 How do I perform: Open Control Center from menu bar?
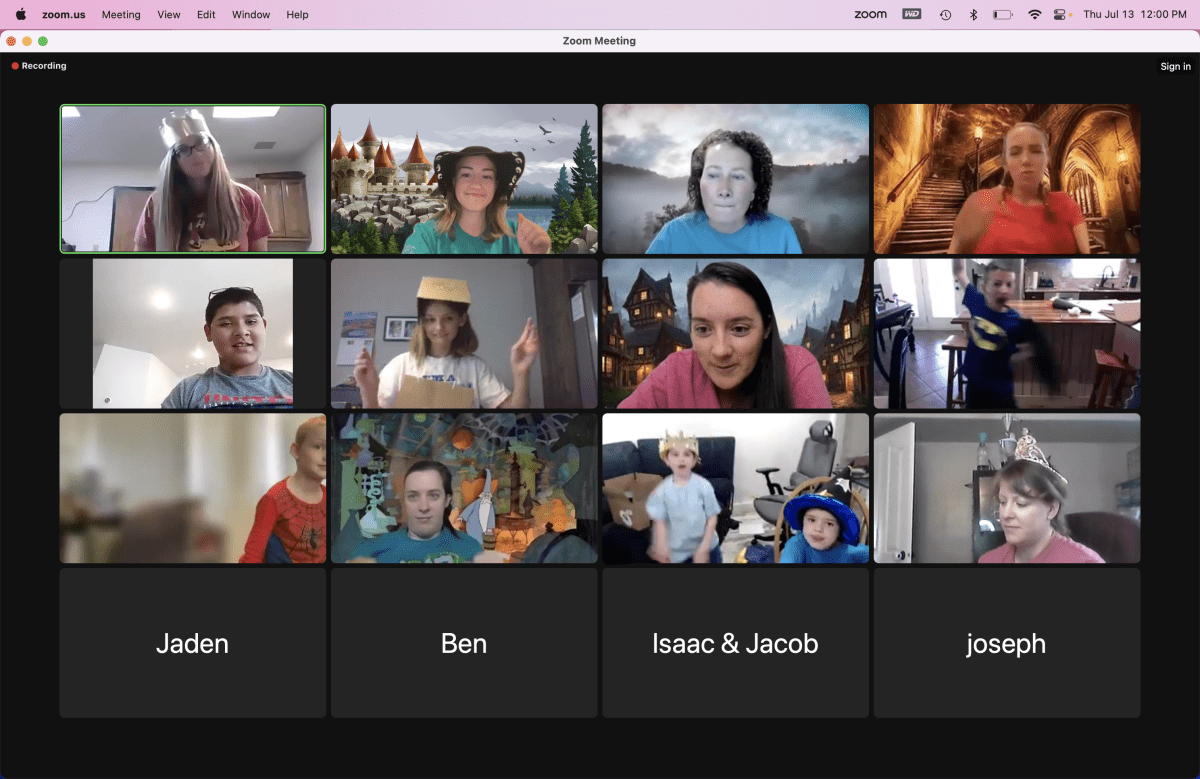point(1061,15)
